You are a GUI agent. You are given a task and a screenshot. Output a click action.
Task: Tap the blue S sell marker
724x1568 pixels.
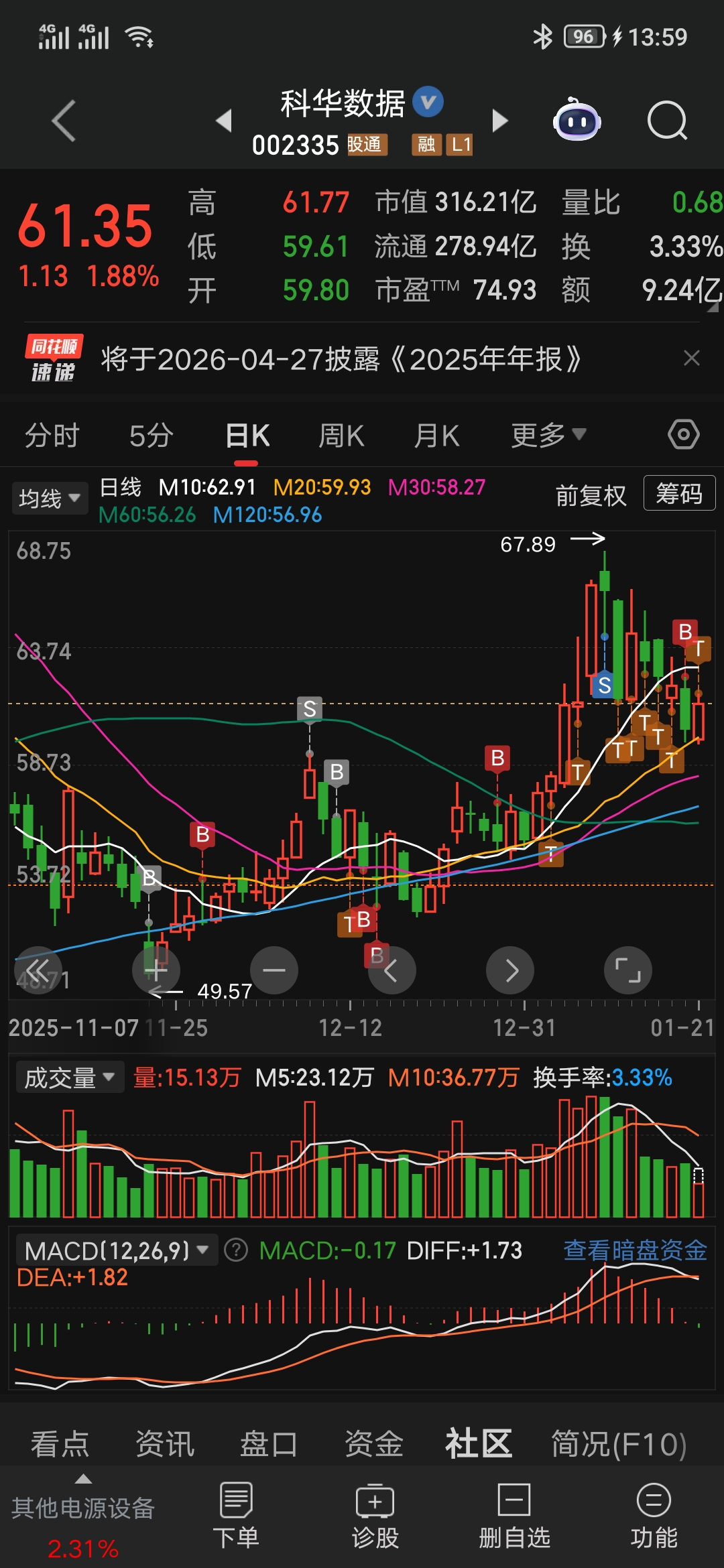(604, 685)
